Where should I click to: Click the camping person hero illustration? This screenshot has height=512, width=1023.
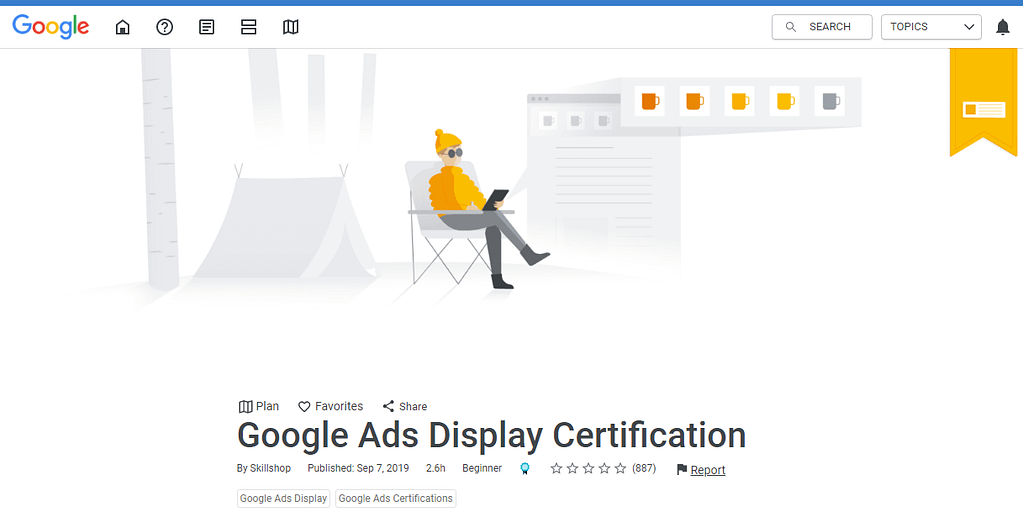coord(478,209)
